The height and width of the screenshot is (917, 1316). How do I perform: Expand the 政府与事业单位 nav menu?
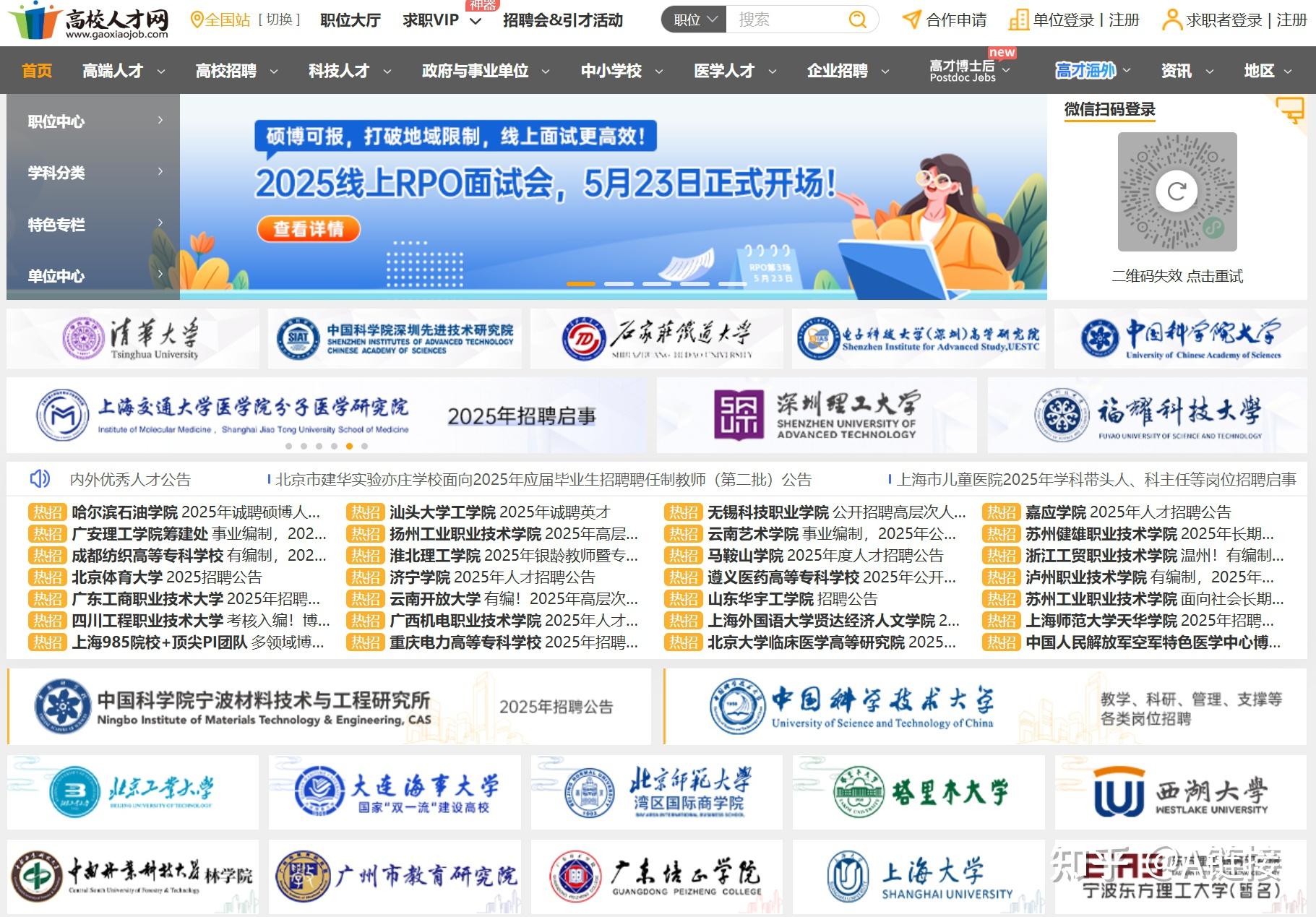coord(546,71)
